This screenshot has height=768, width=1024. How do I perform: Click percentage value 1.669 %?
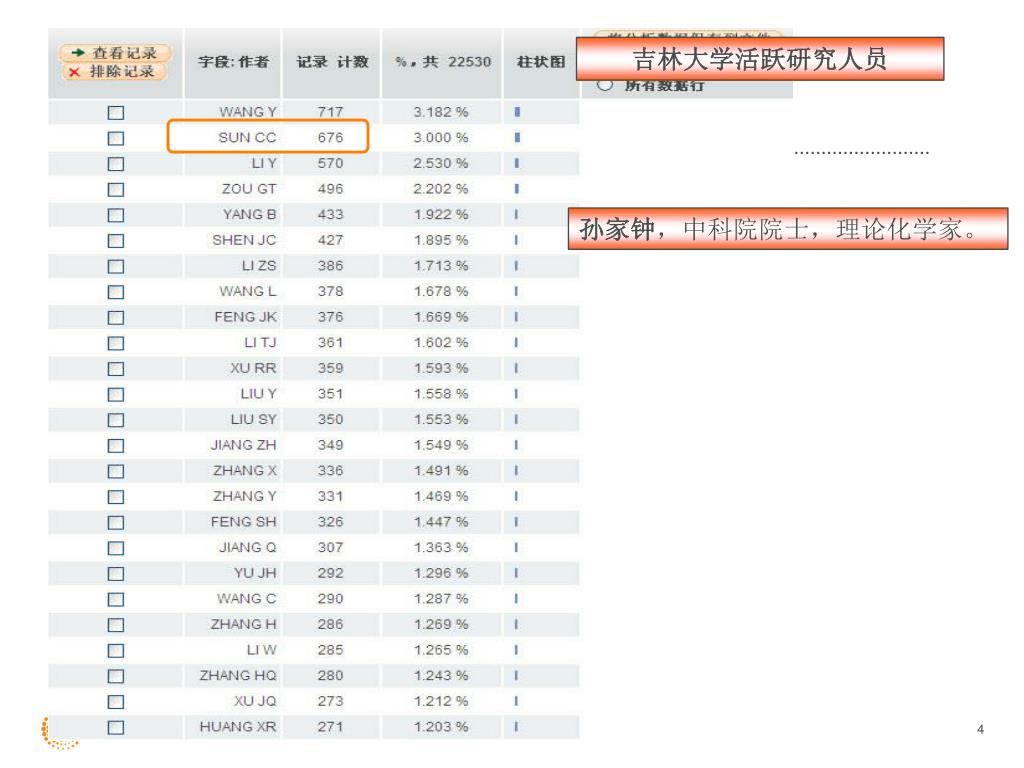tap(441, 317)
